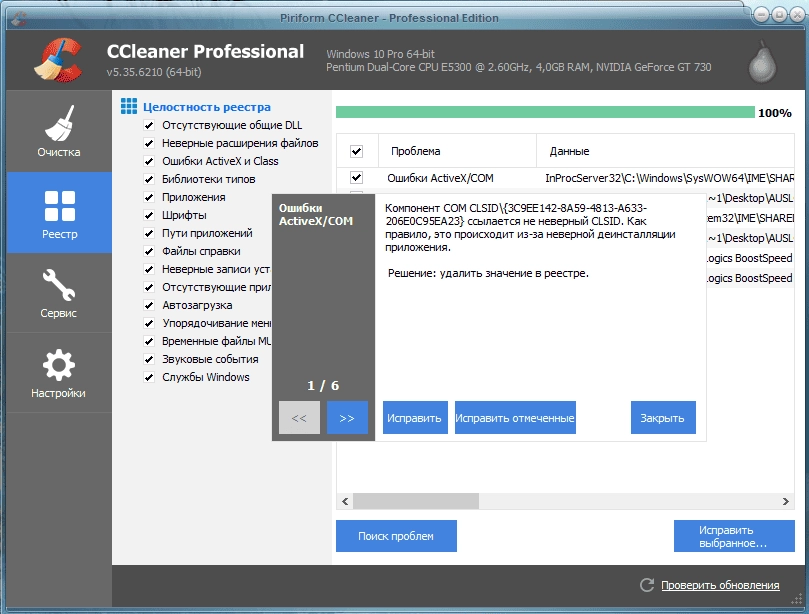Sort by the Проблема column header
Viewport: 809px width, 614px height.
[x=457, y=151]
